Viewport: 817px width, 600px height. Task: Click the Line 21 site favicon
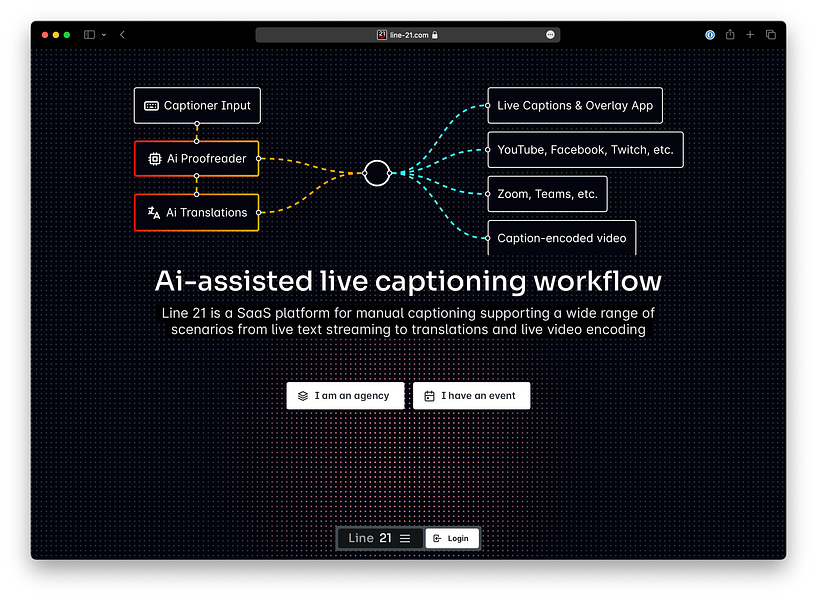(x=382, y=35)
